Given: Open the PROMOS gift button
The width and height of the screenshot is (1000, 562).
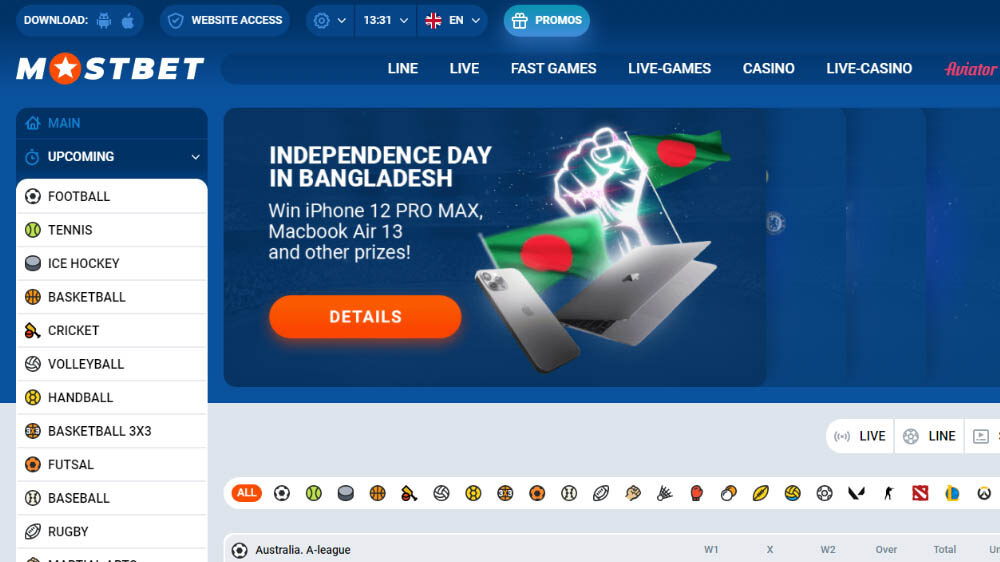Looking at the screenshot, I should point(547,20).
